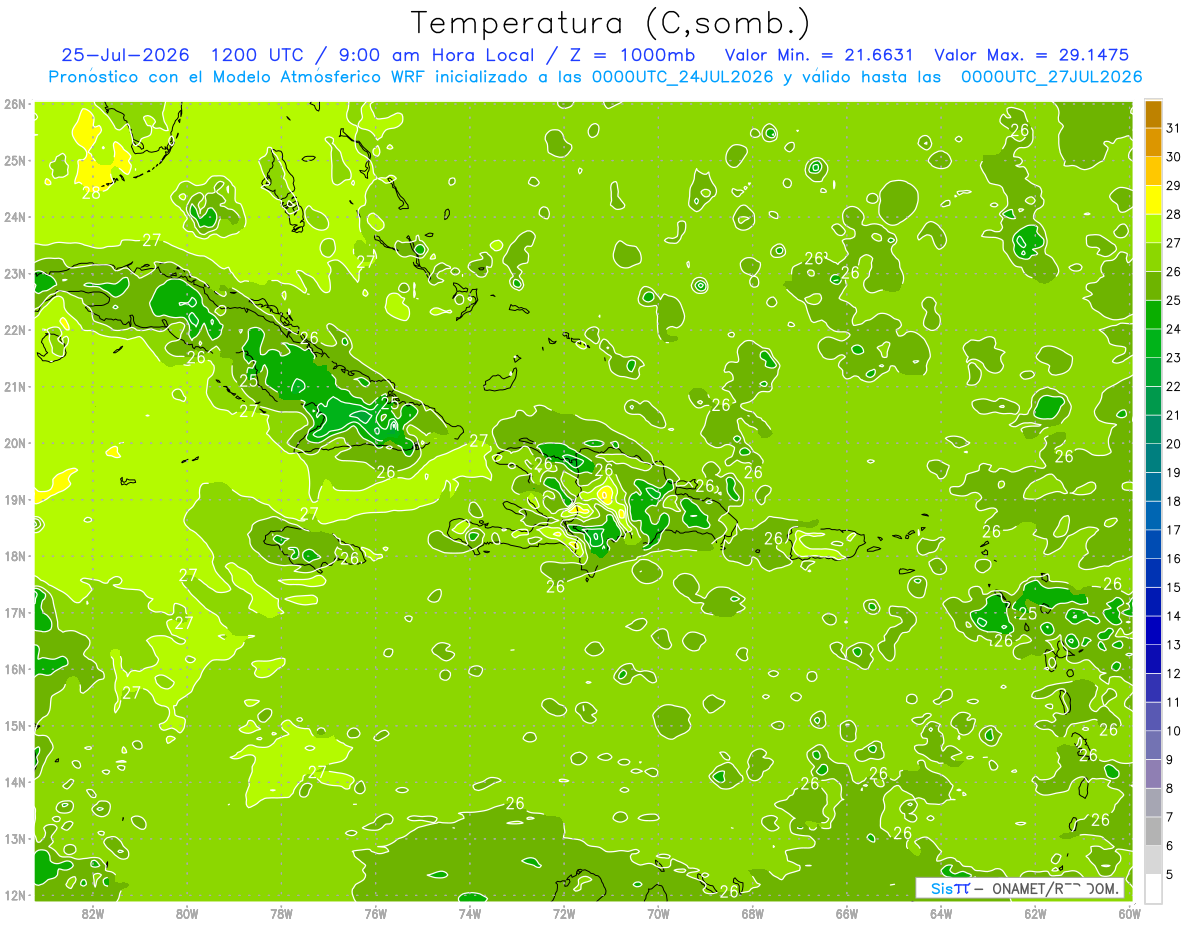Screen dimensions: 1200x927
Task: Click the "80W" longitude axis label
Action: [x=186, y=913]
